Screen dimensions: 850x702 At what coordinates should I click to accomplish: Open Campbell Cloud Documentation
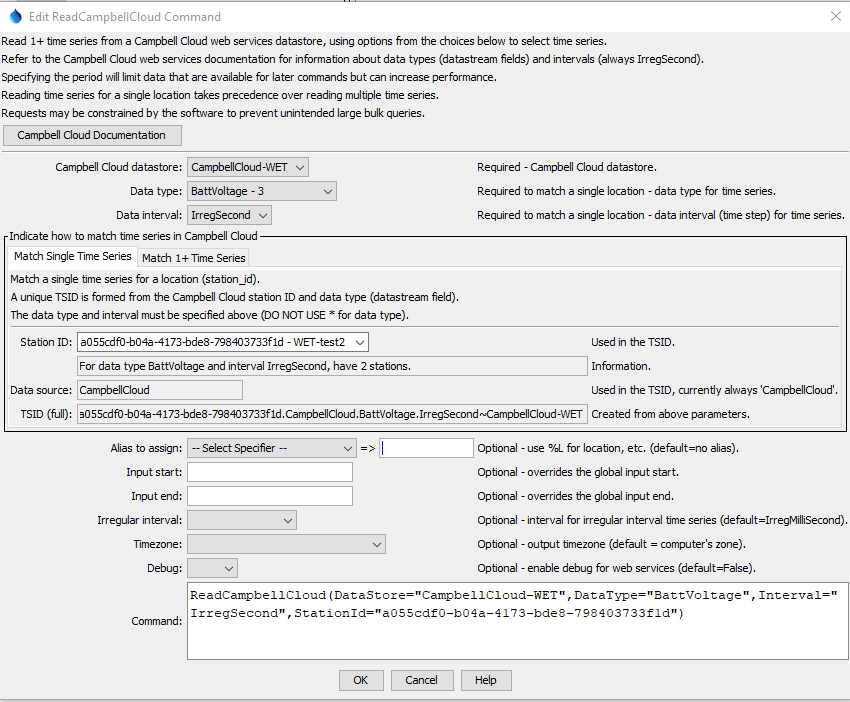92,135
